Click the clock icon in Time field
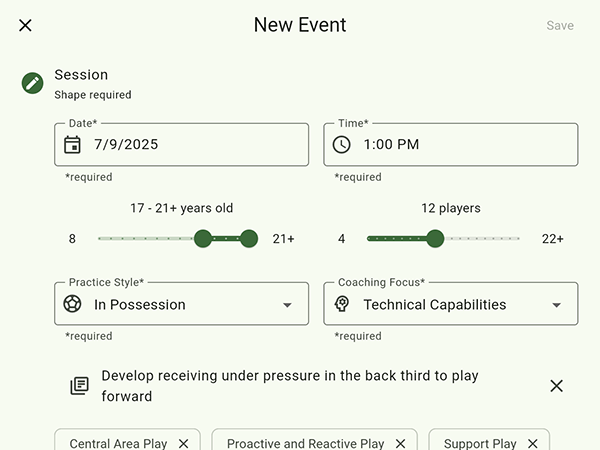The image size is (600, 450). point(342,145)
